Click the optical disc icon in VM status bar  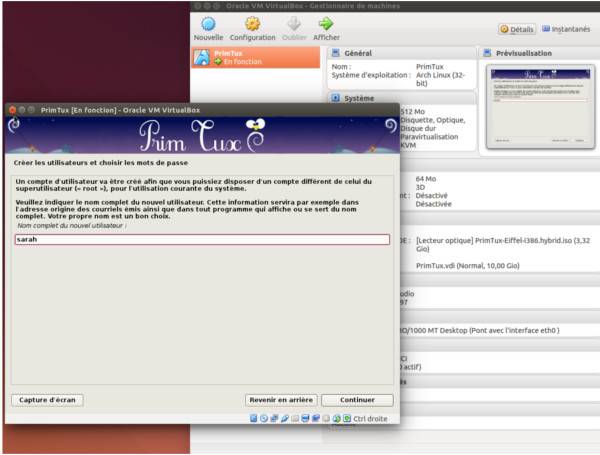(x=264, y=418)
